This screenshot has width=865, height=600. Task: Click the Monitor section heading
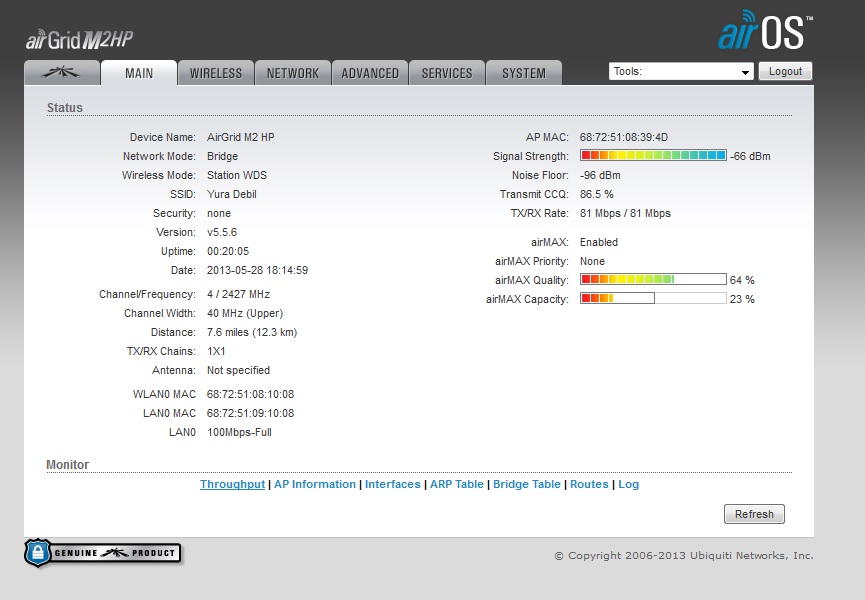(x=67, y=464)
